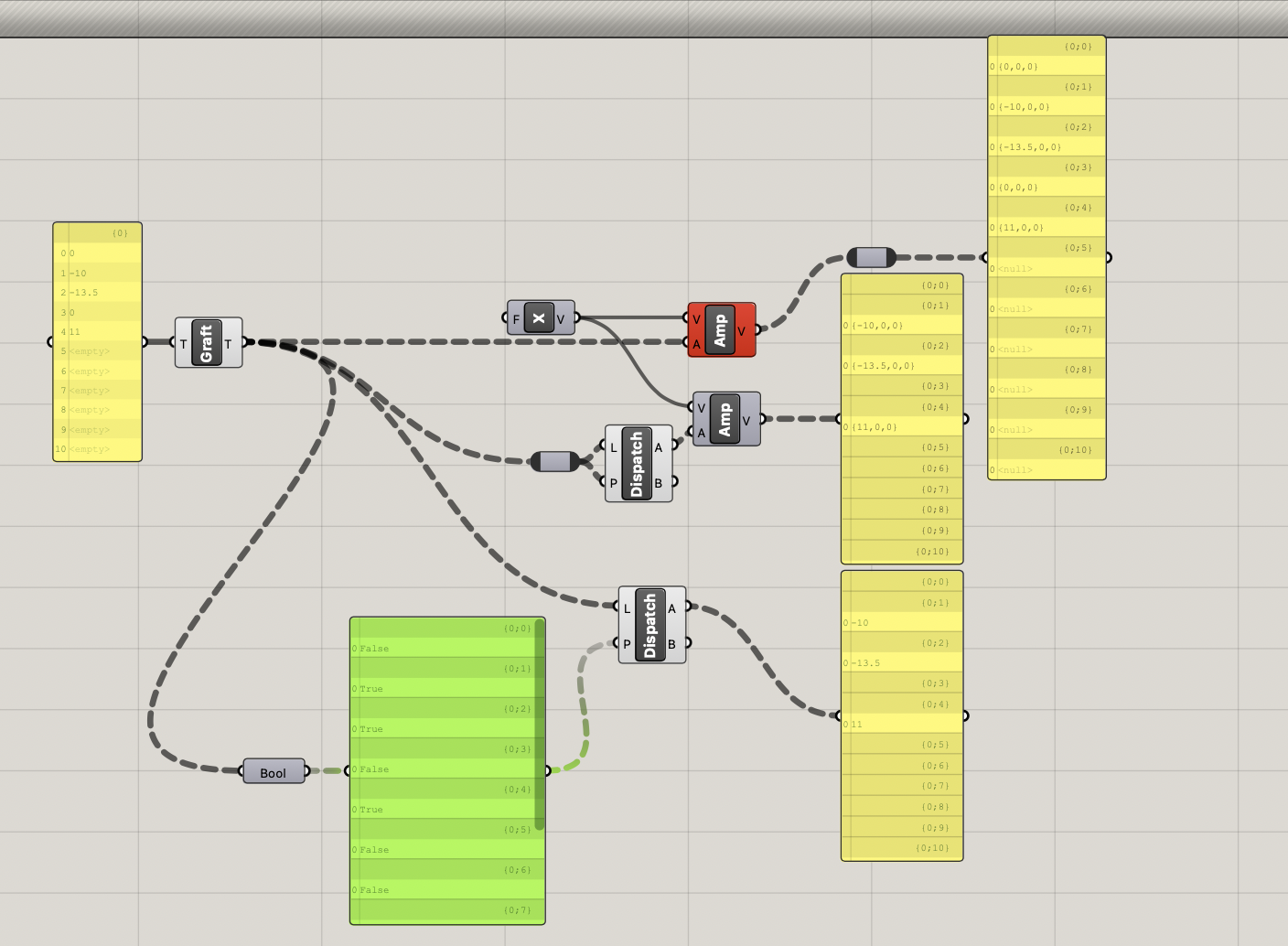Viewport: 1288px width, 946px height.
Task: Click the input grip of lower-right panel
Action: [x=839, y=715]
